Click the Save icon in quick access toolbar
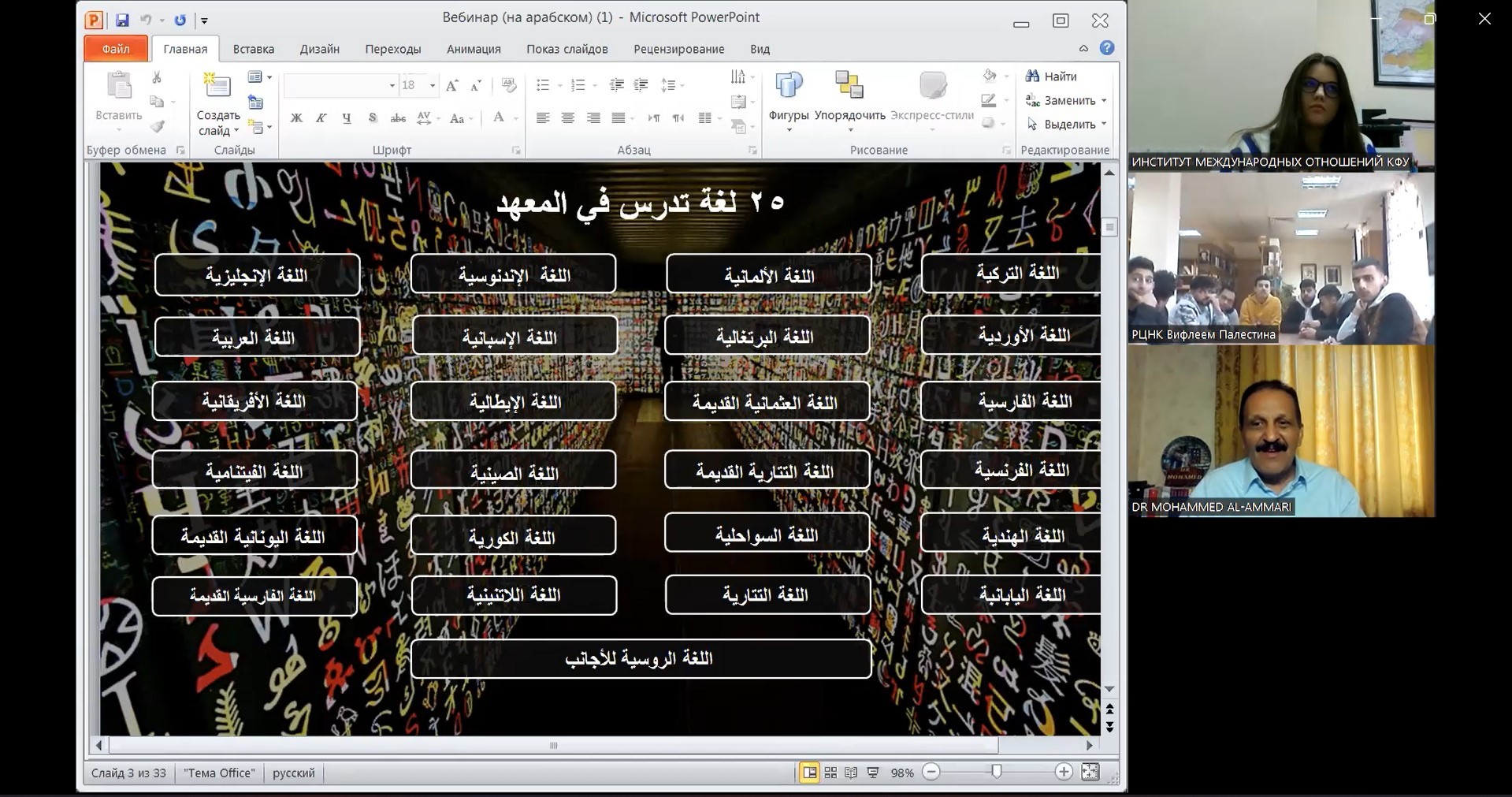This screenshot has height=797, width=1512. pos(122,20)
